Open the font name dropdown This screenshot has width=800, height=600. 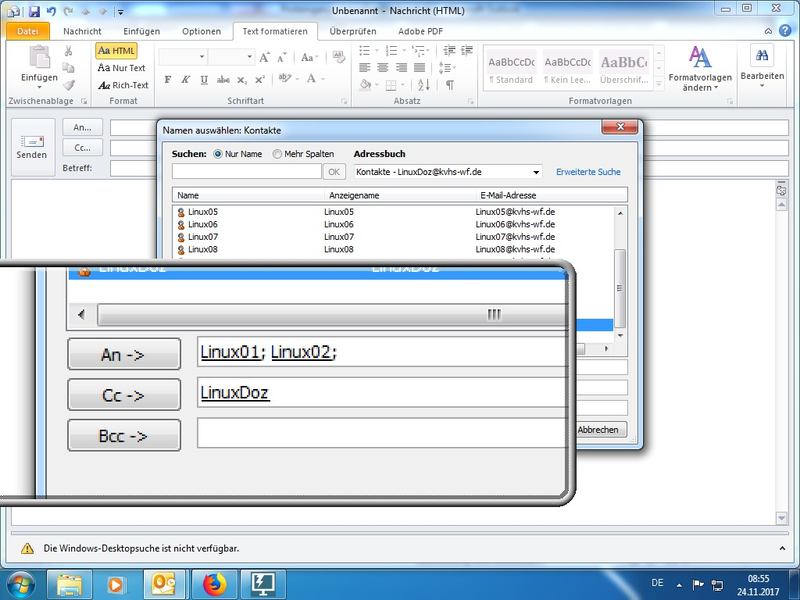[202, 57]
